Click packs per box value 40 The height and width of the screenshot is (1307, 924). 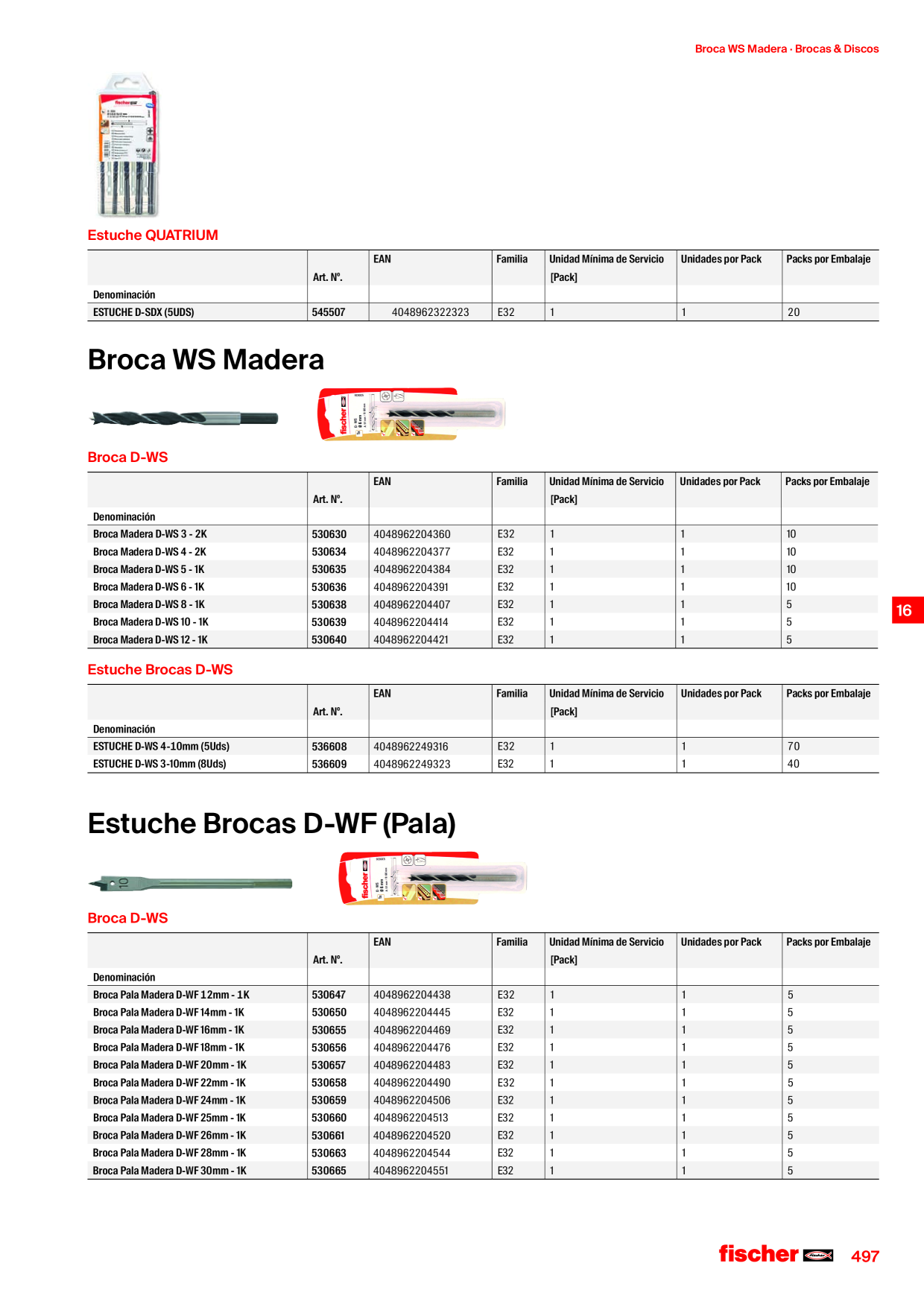[x=794, y=764]
